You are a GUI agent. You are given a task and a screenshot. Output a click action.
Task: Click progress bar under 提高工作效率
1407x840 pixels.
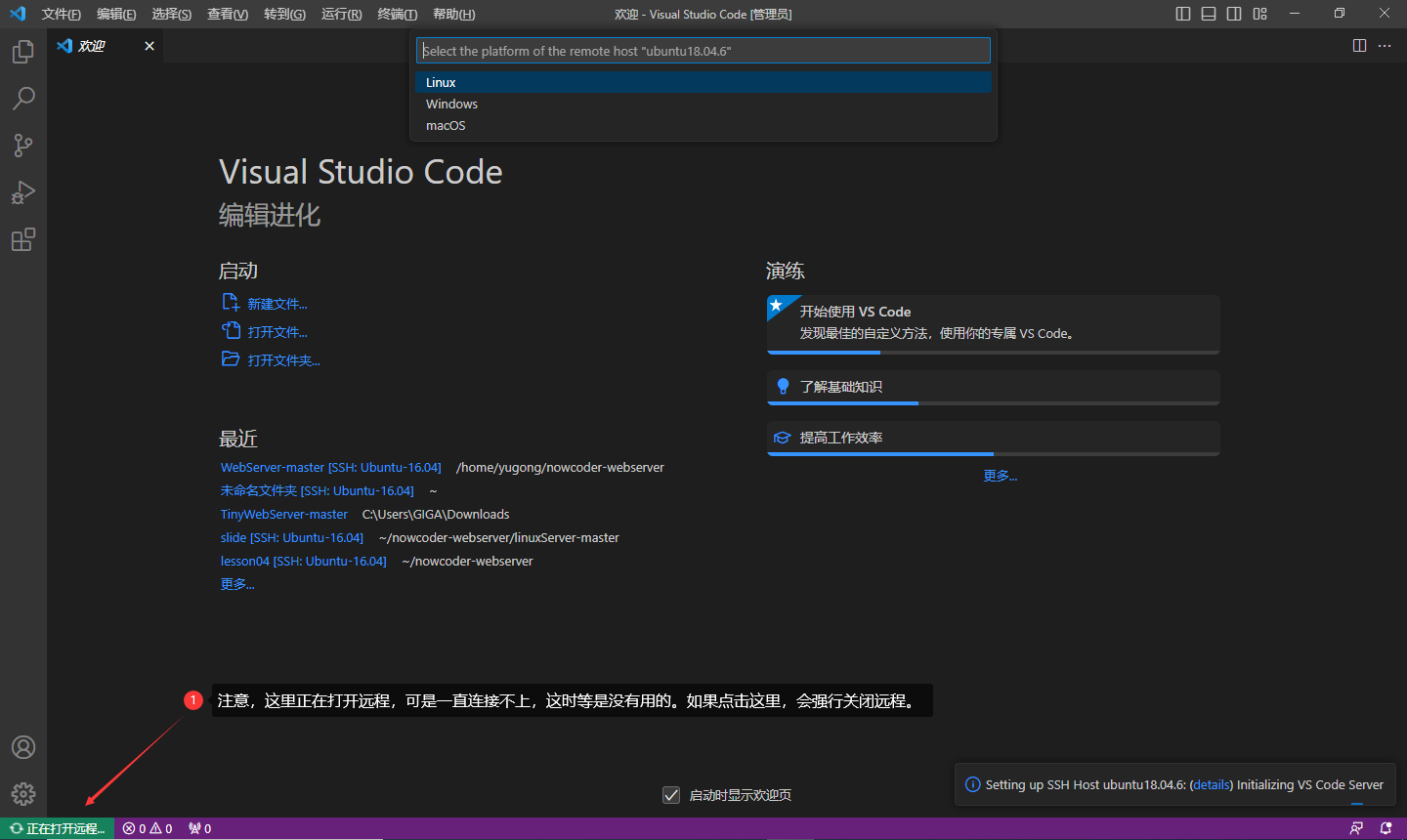click(994, 453)
